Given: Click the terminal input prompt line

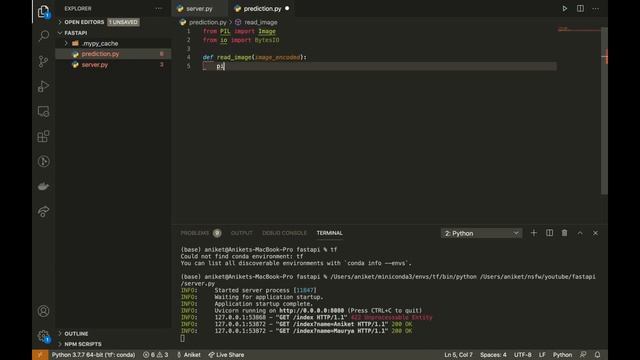Looking at the screenshot, I should [182, 338].
